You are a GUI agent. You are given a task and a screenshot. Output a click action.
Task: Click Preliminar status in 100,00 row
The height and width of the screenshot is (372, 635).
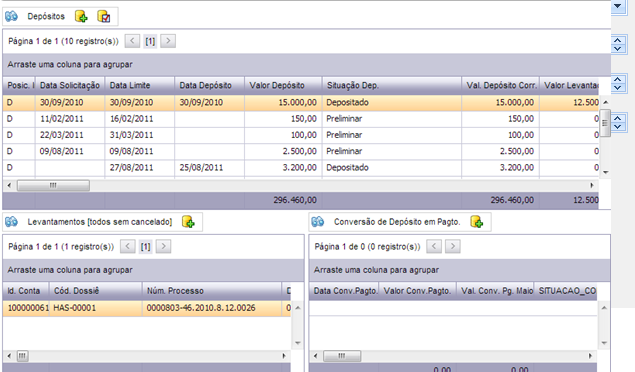point(392,135)
